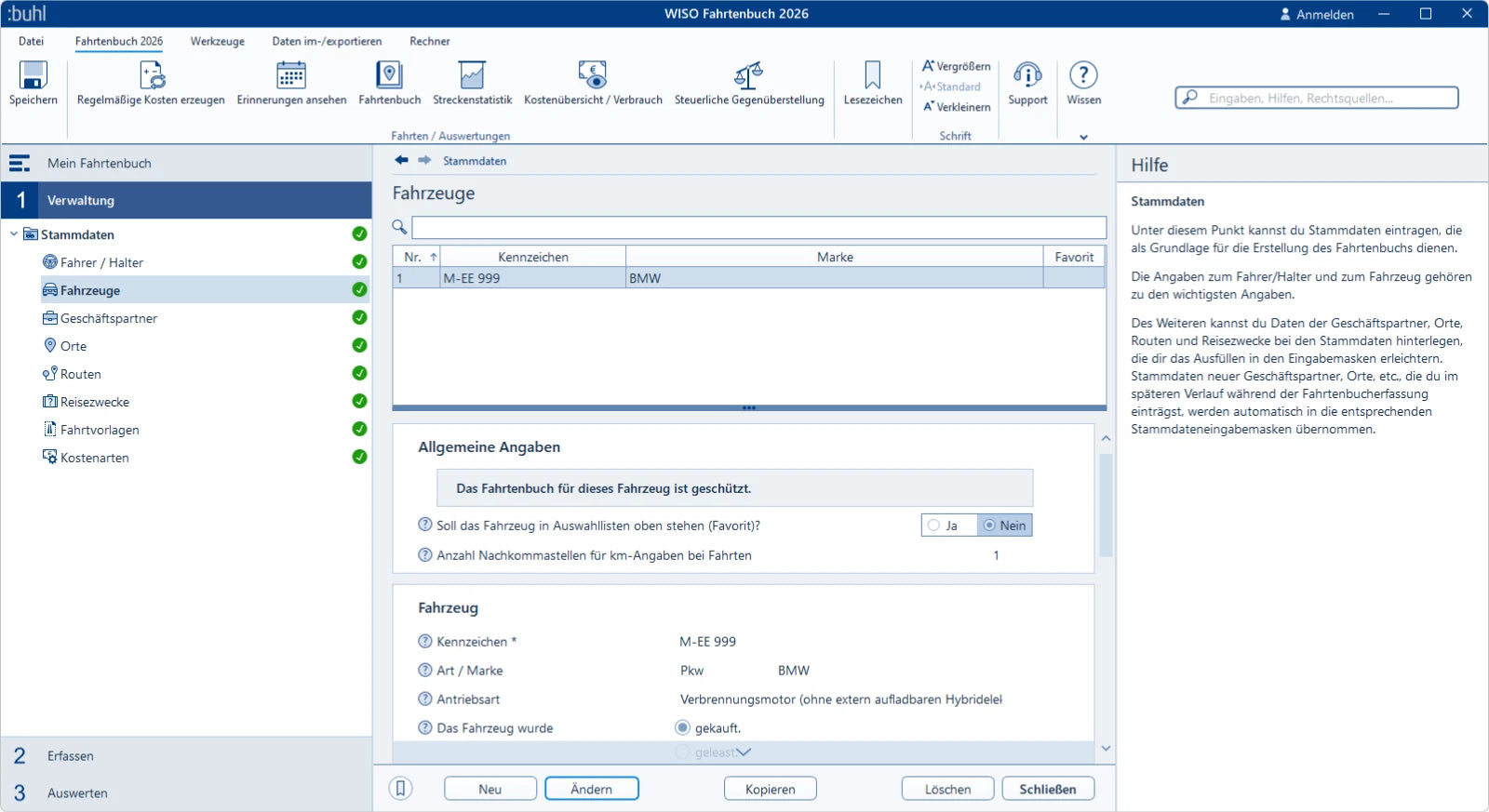Click the split-pane handle below the vehicle table
The height and width of the screenshot is (812, 1489).
point(749,407)
